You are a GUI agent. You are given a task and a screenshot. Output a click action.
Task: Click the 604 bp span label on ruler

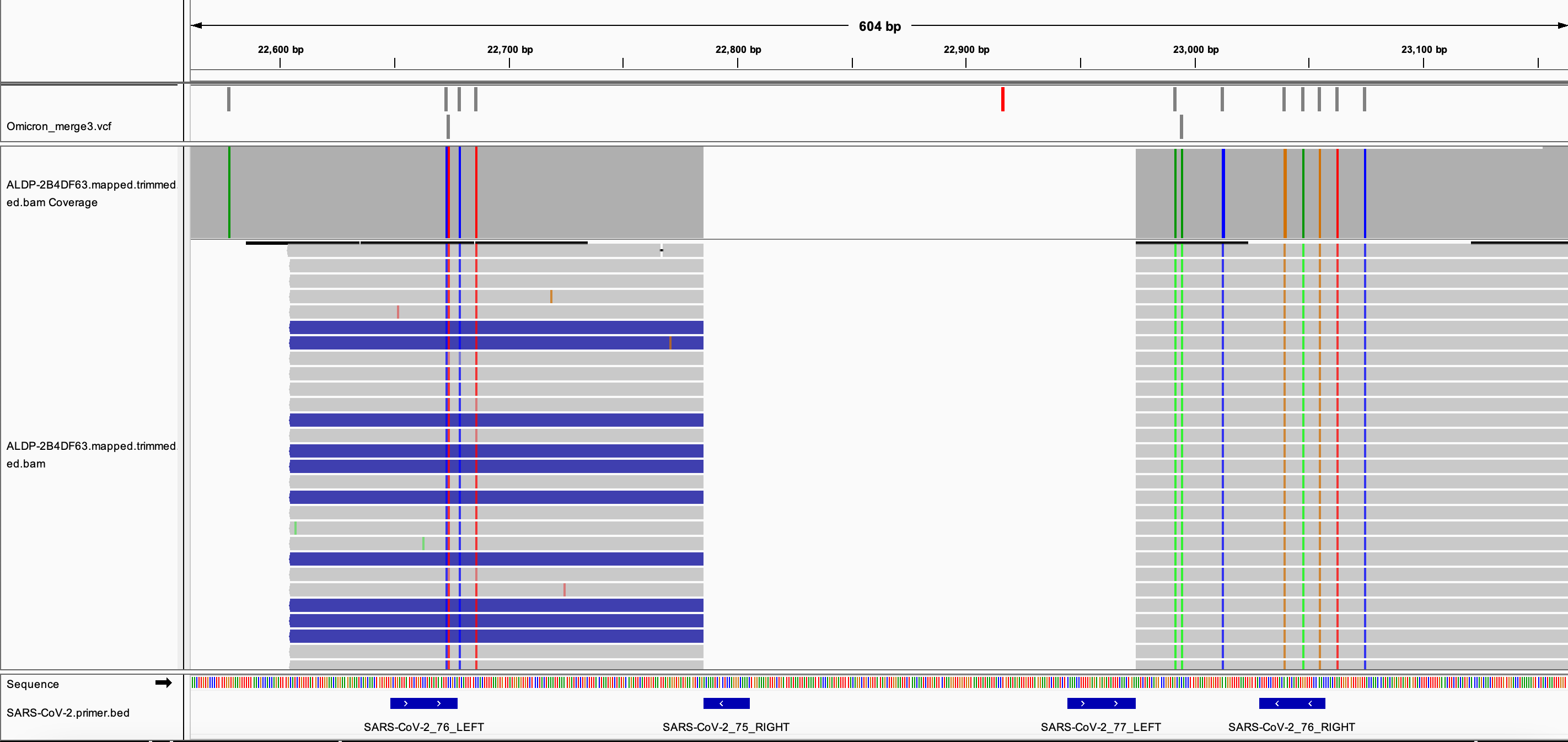(x=879, y=26)
